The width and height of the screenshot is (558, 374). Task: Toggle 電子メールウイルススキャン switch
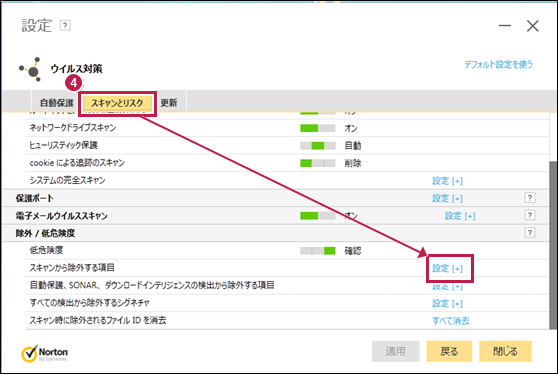click(x=317, y=216)
